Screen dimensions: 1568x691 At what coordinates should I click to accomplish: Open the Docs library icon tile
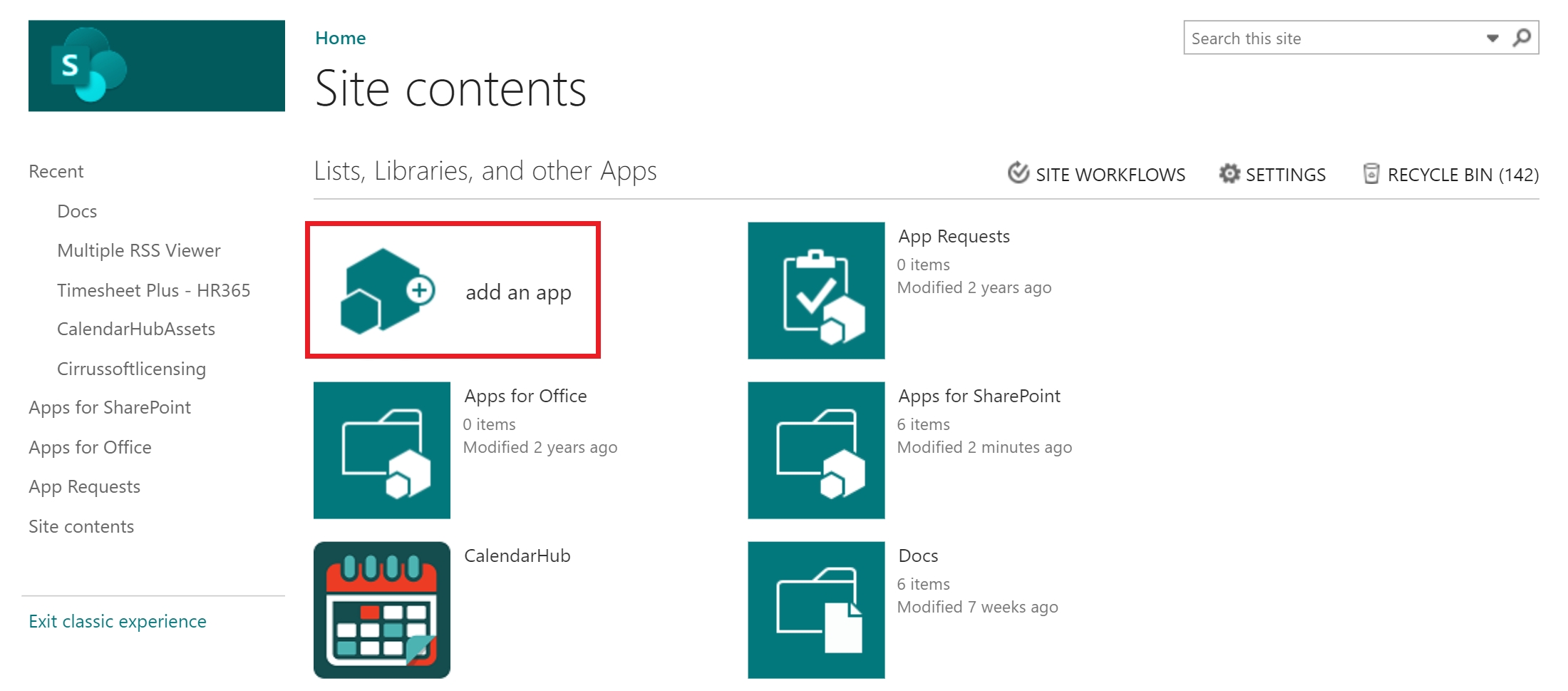(816, 610)
